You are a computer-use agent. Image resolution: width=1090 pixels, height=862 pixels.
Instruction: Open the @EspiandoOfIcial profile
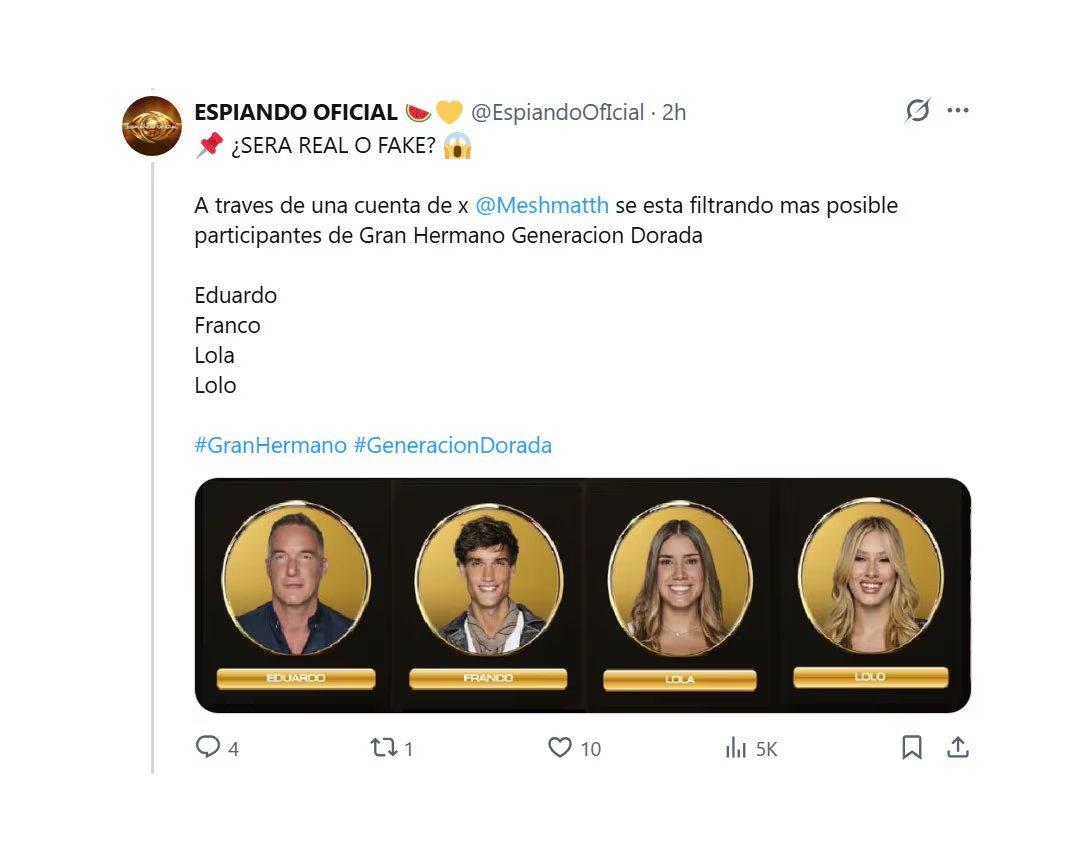pyautogui.click(x=556, y=112)
